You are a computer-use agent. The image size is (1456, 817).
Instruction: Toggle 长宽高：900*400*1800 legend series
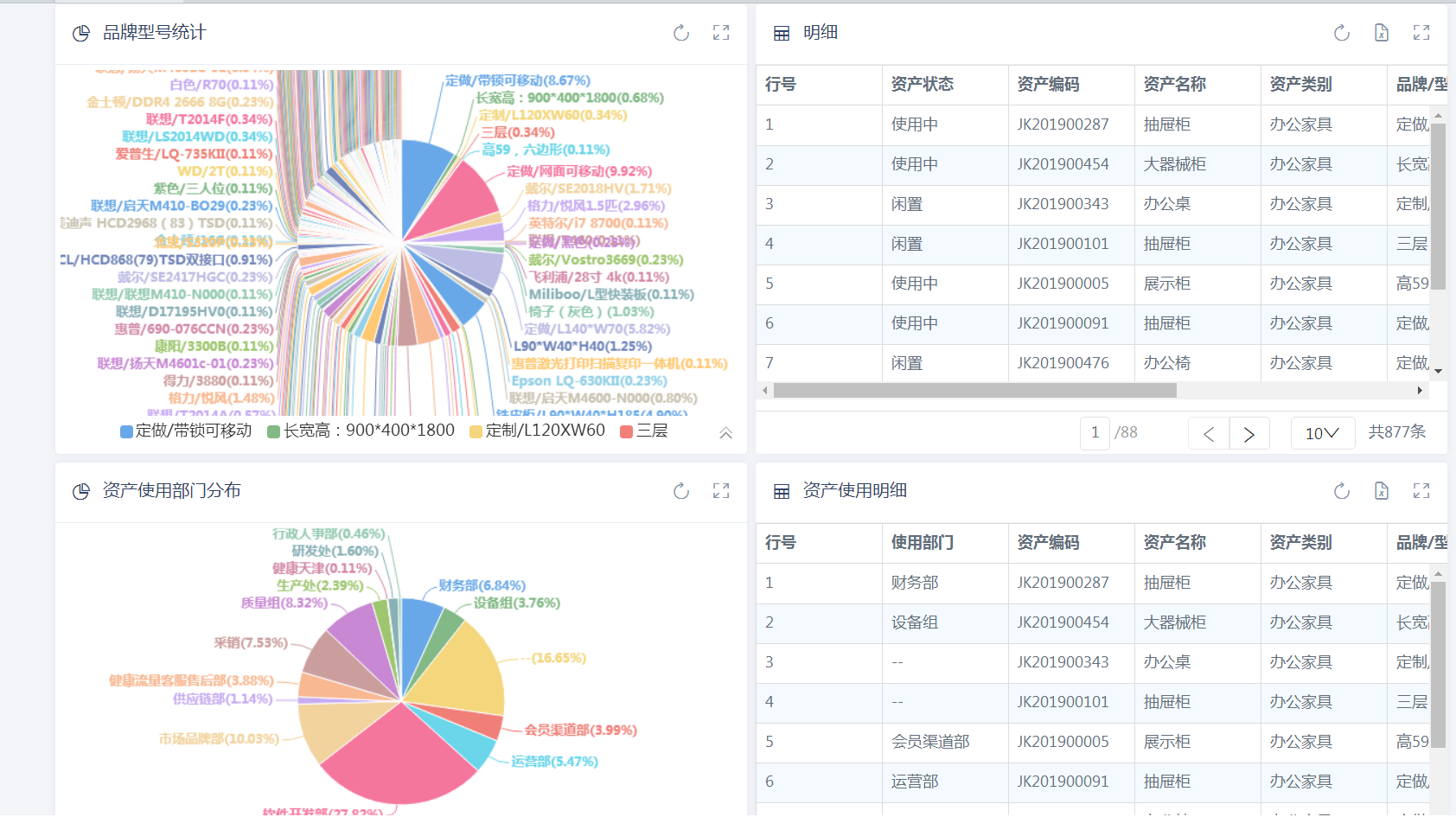pos(361,431)
